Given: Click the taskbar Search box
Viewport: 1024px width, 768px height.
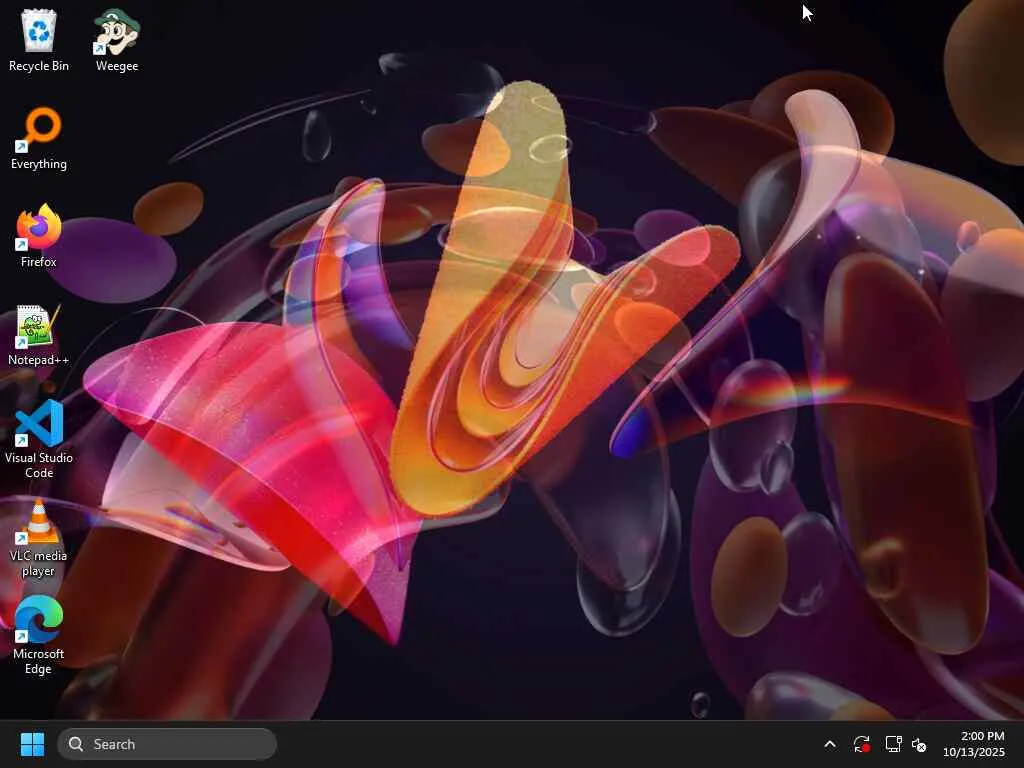Looking at the screenshot, I should click(x=167, y=744).
